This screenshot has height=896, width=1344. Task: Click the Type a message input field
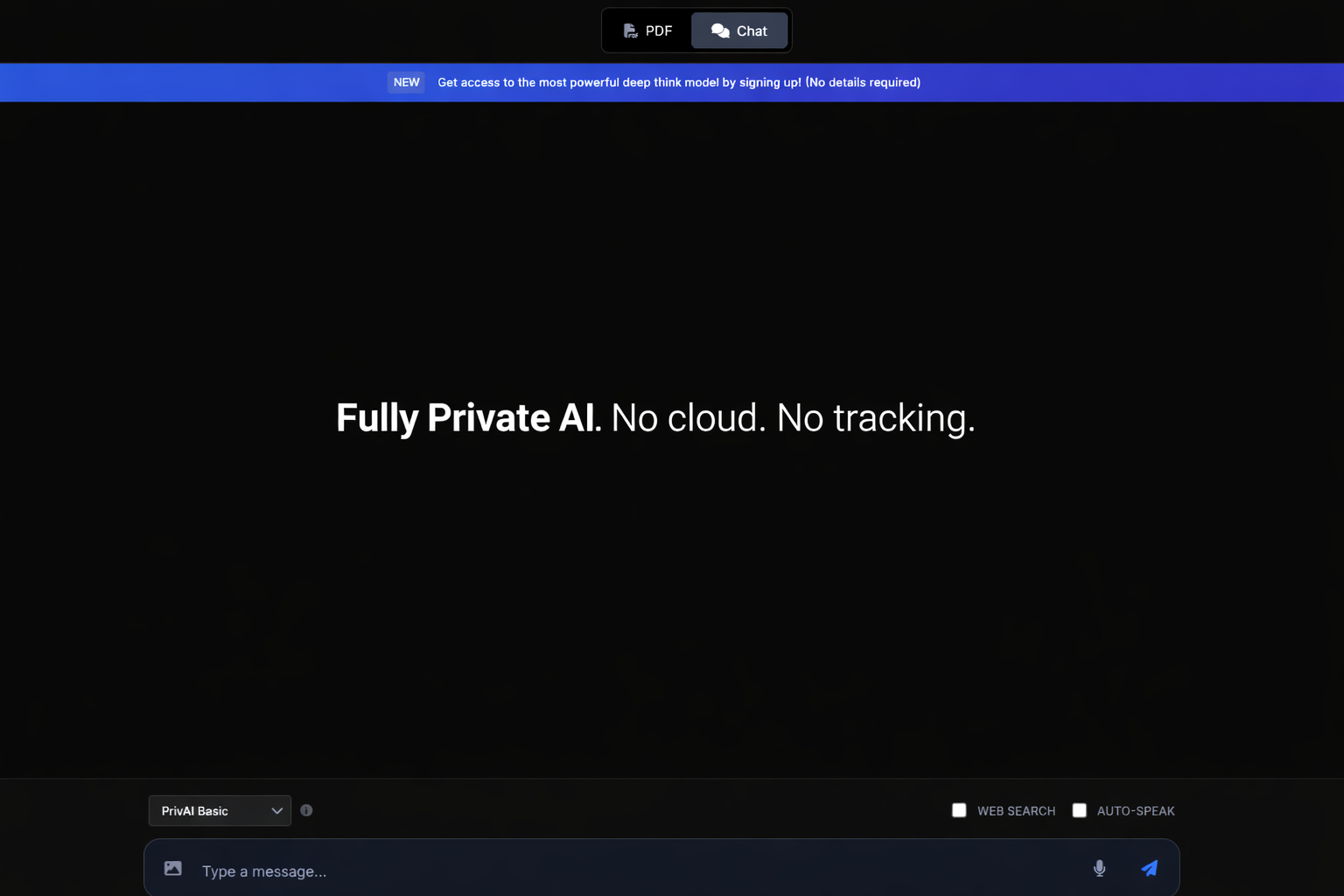pos(612,871)
